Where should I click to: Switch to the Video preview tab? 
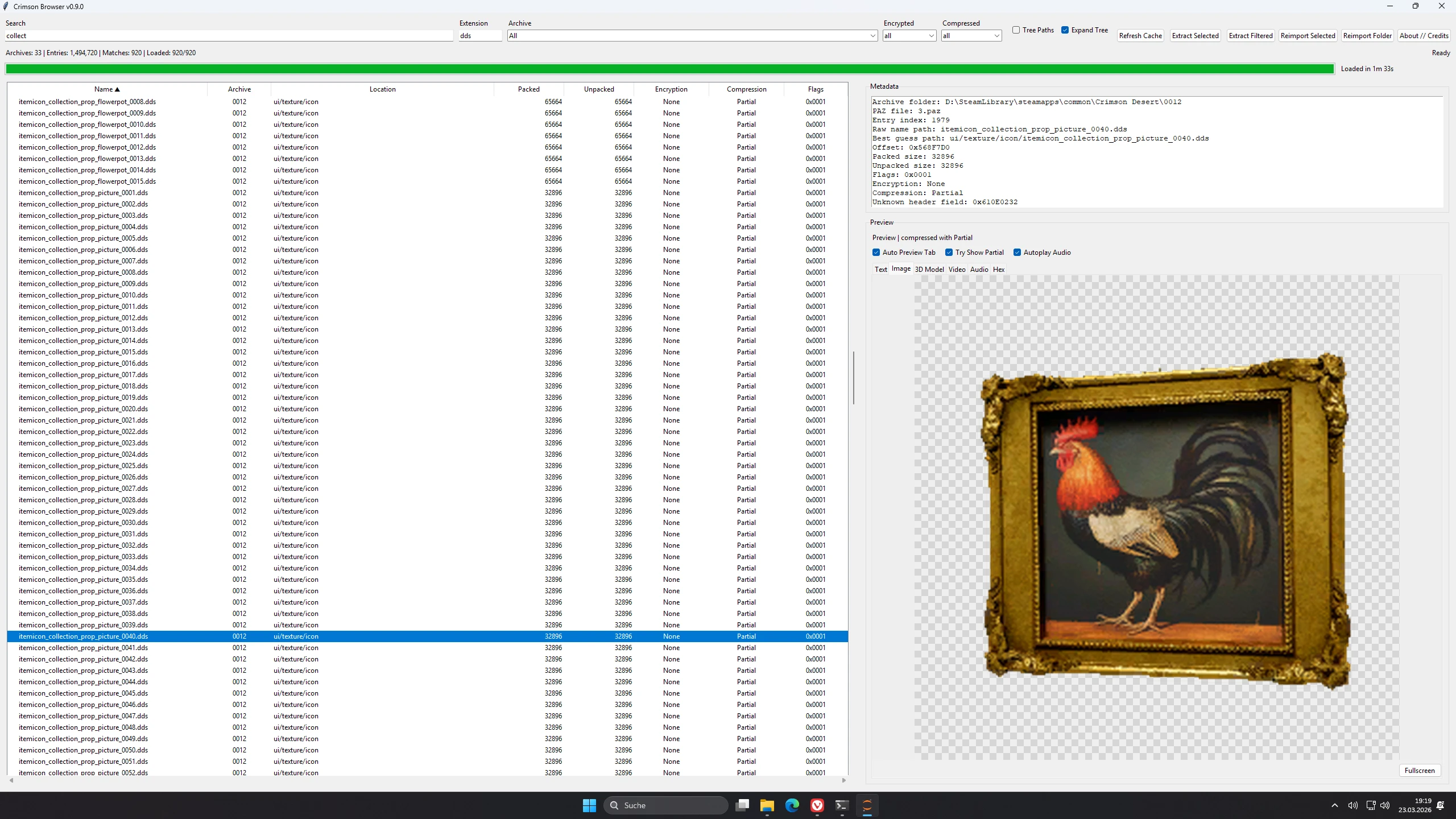(x=957, y=270)
